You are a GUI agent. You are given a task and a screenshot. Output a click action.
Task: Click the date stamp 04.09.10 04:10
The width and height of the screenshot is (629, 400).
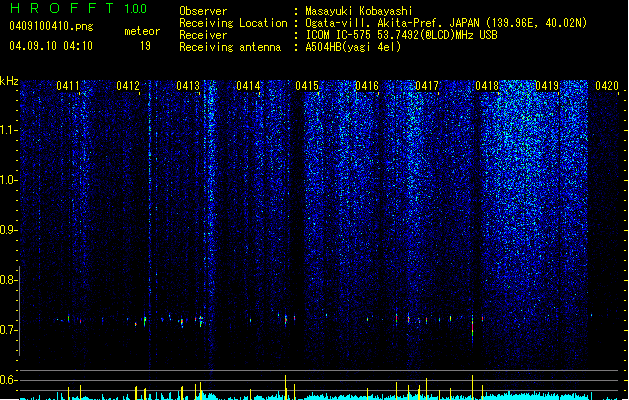(x=51, y=46)
